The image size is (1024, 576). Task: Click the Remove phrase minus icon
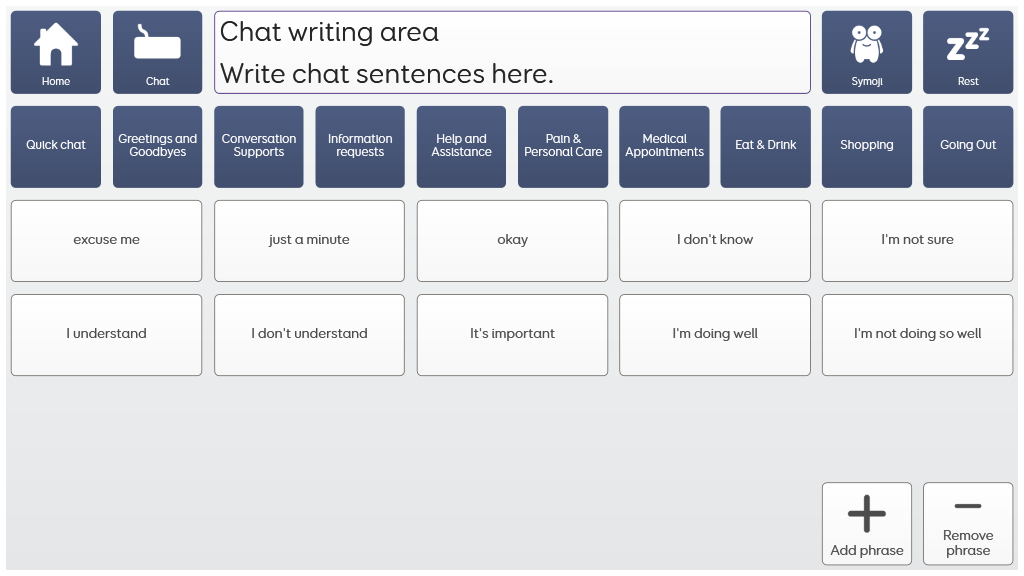[x=967, y=507]
